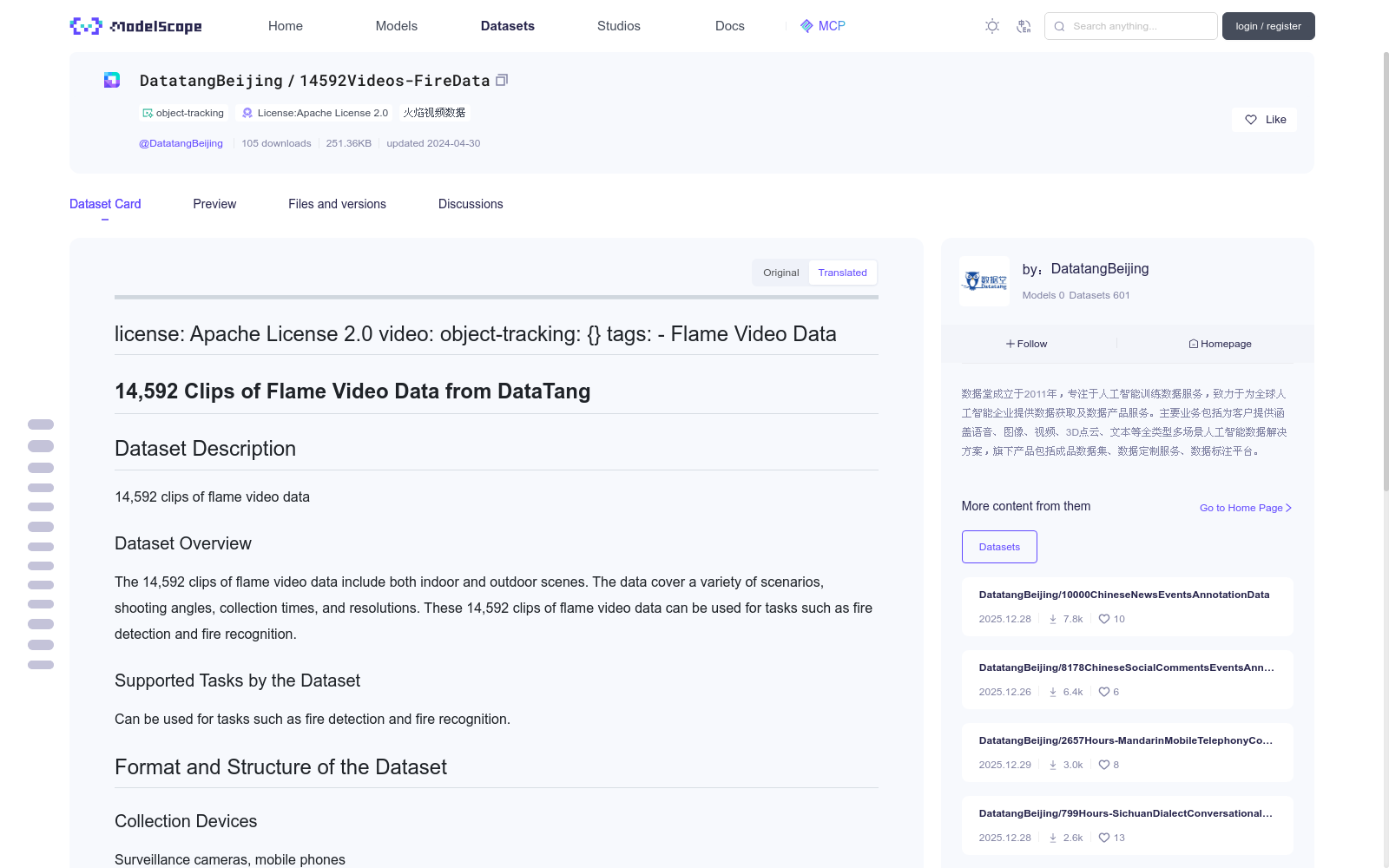Click the dataset avatar beside DatatangBeijing title

coord(112,80)
